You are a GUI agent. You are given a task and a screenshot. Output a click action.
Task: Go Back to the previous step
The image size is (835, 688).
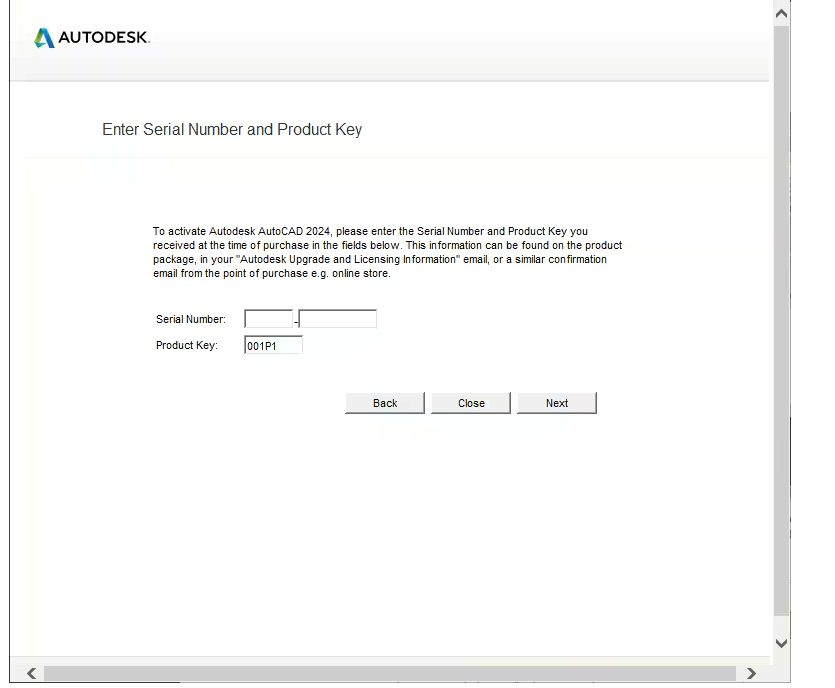[x=385, y=403]
